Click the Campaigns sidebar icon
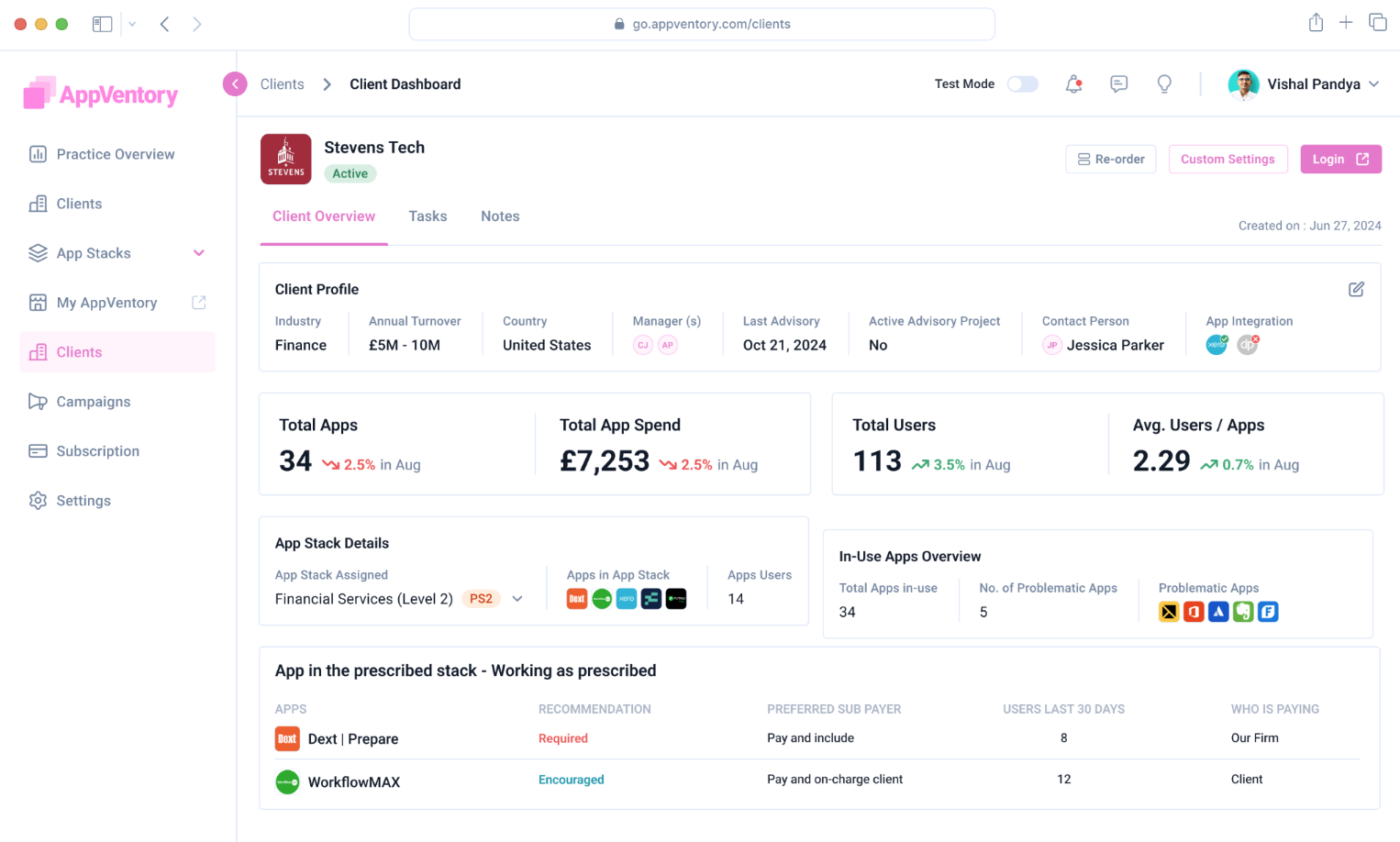Viewport: 1400px width, 842px height. tap(38, 402)
